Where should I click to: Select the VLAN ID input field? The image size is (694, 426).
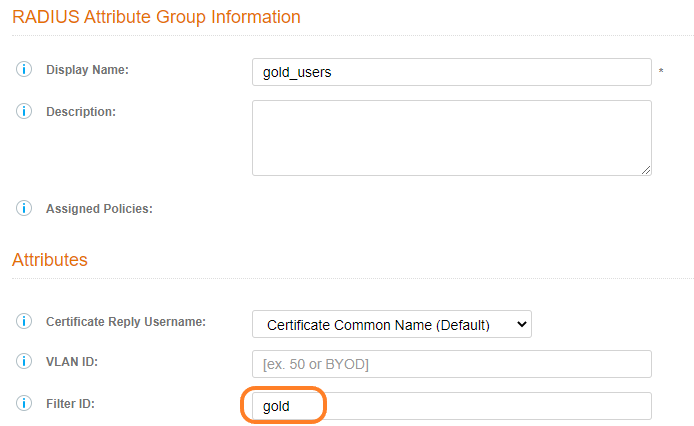(x=451, y=364)
